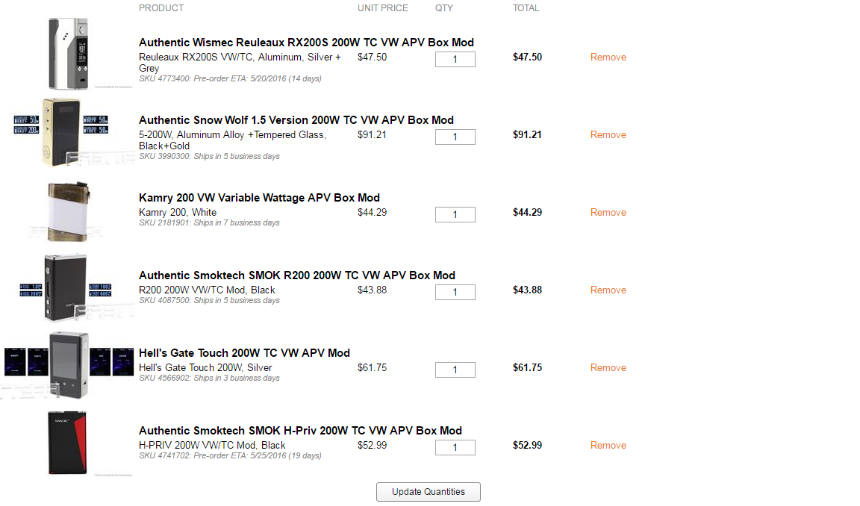Focus quantity box for SMOK H-Priv
The width and height of the screenshot is (860, 506).
pyautogui.click(x=455, y=447)
